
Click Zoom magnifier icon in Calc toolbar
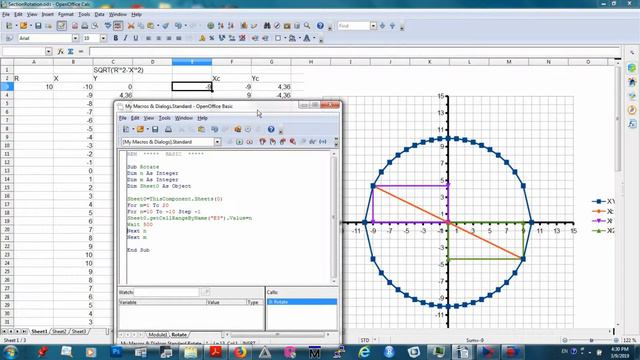pyautogui.click(x=307, y=26)
